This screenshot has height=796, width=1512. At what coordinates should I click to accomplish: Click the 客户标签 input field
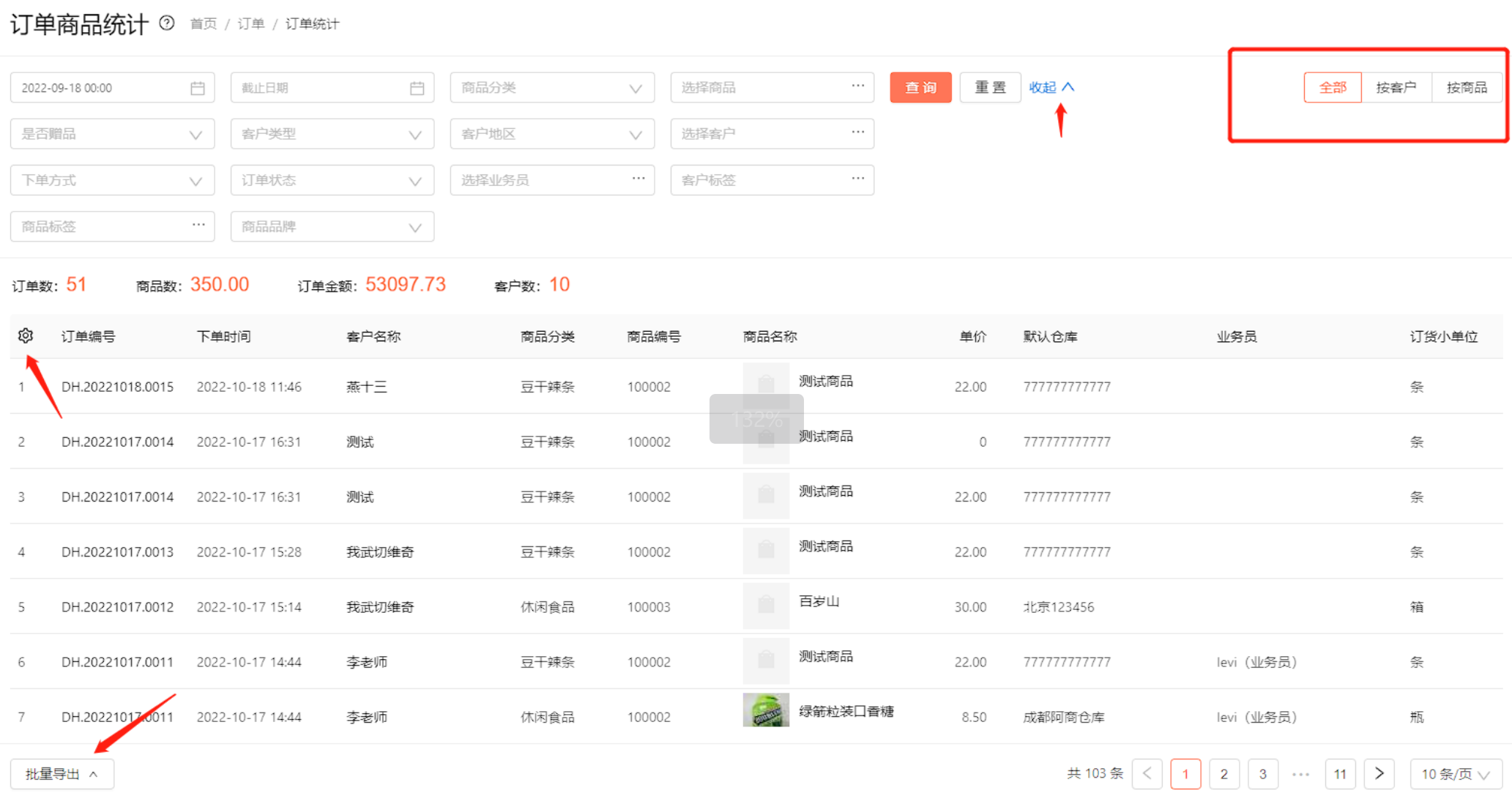click(772, 180)
